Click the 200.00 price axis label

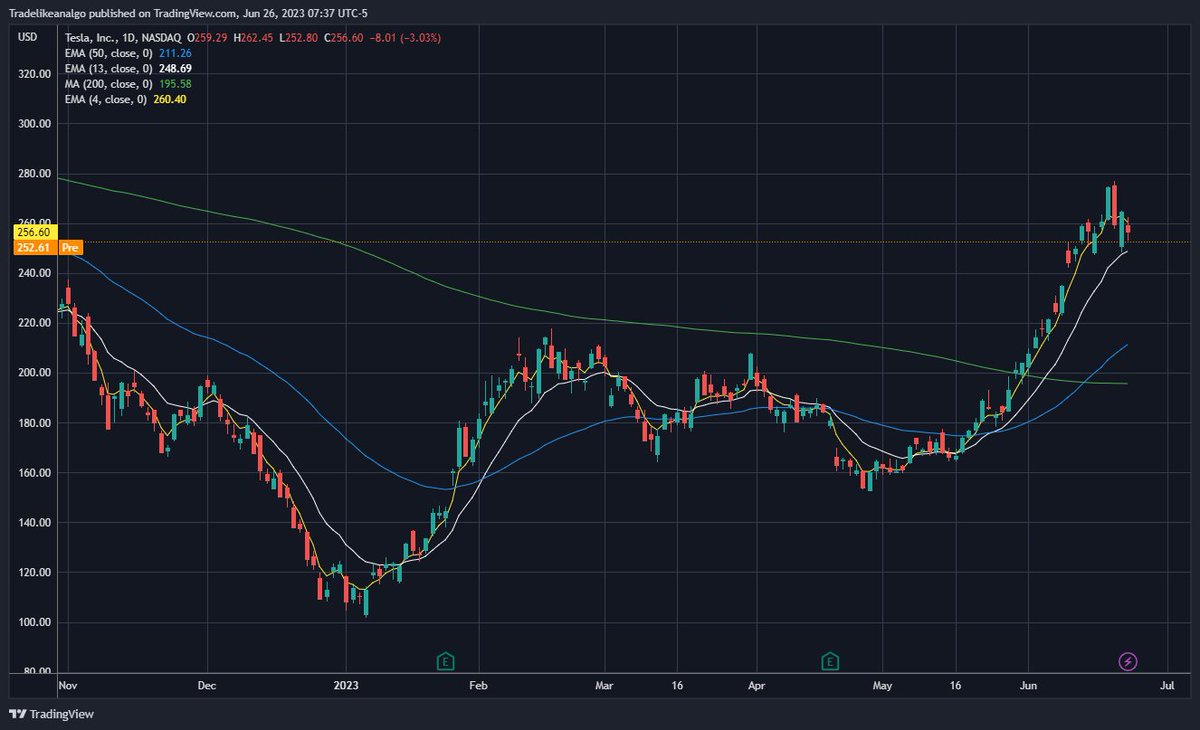[x=33, y=373]
